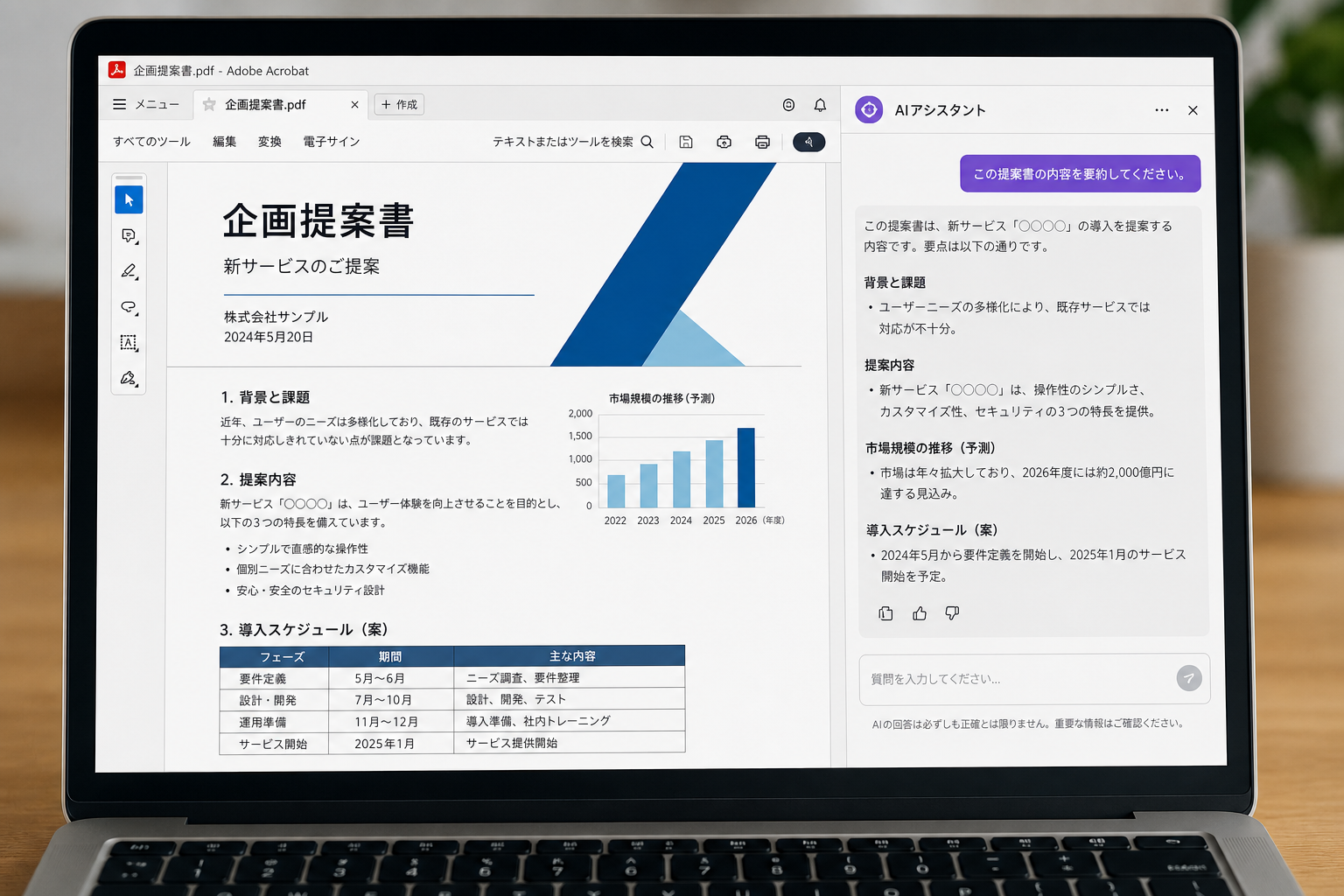Click the + 作成 button
Viewport: 1344px width, 896px height.
[399, 104]
